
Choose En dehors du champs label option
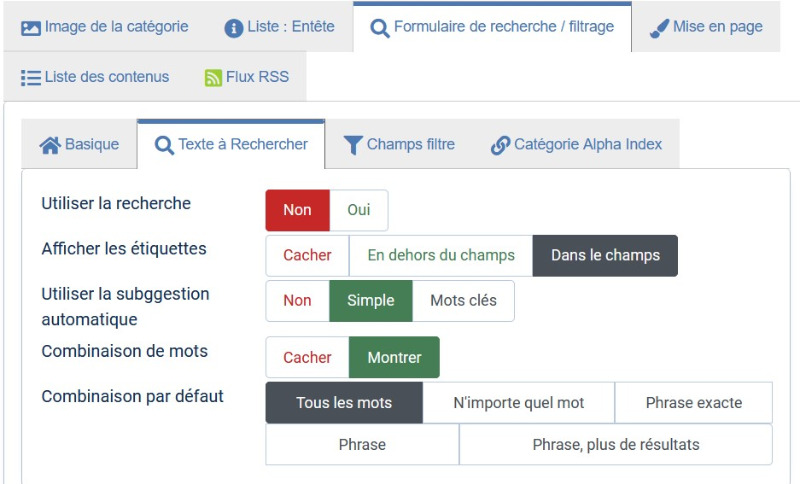coord(441,256)
